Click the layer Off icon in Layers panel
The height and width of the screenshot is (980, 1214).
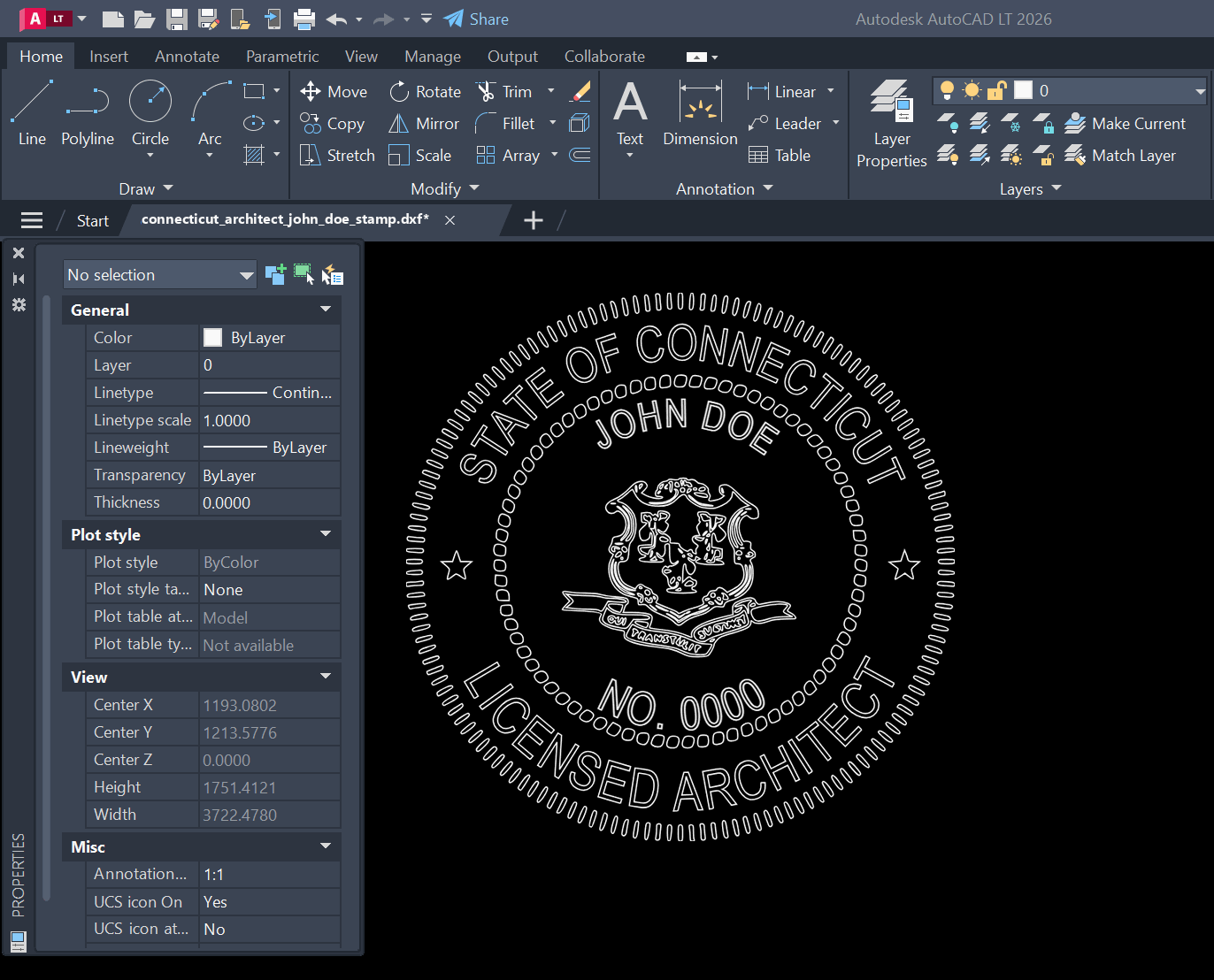947,123
